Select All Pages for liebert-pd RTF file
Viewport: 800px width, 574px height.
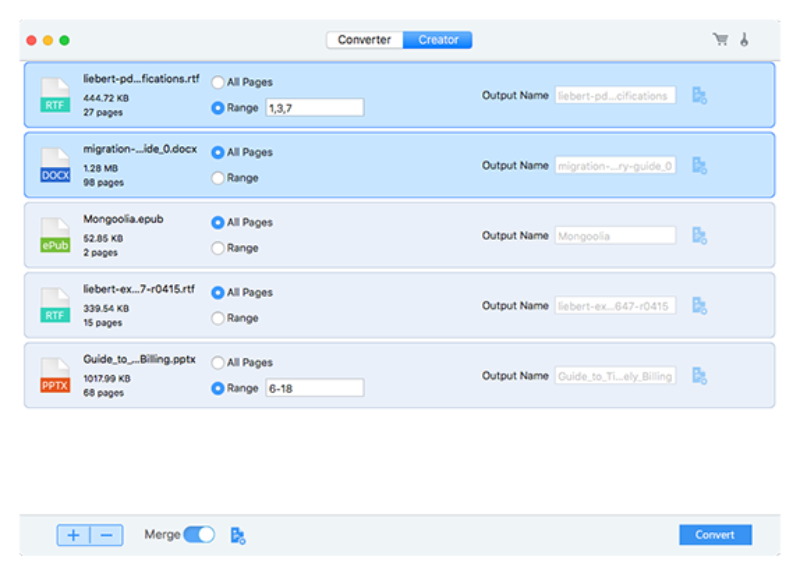point(218,83)
